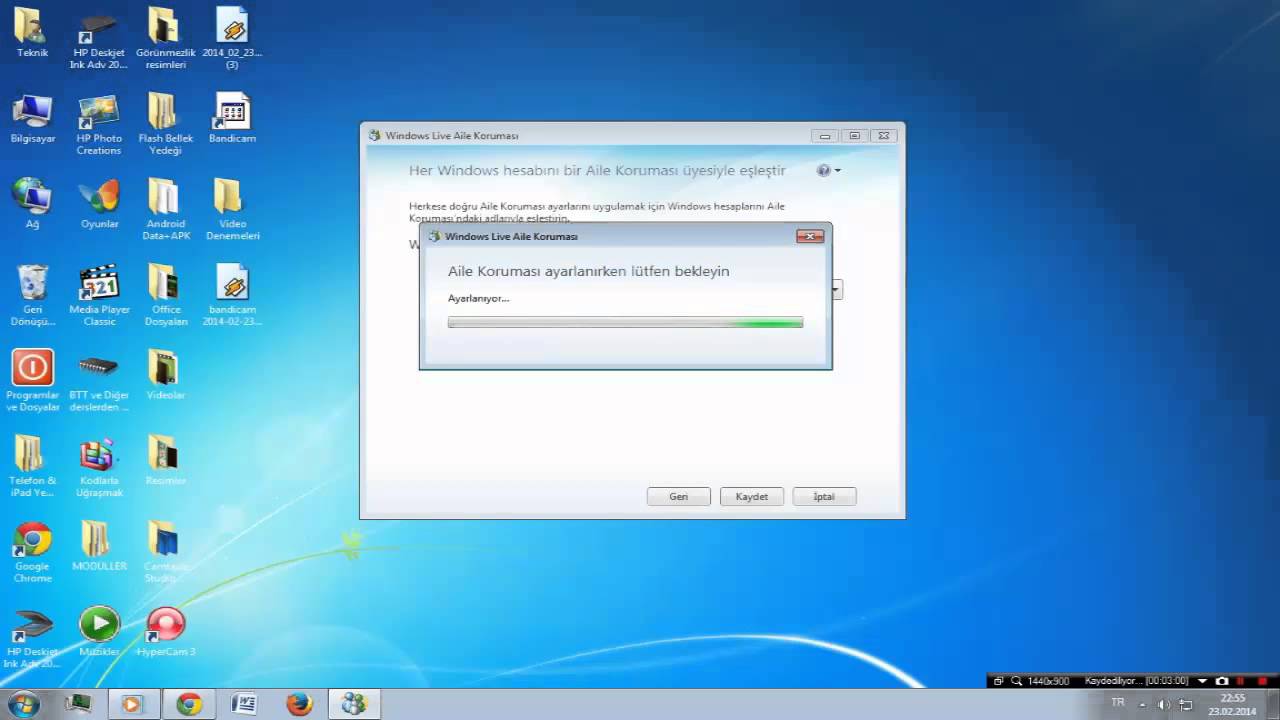Viewport: 1280px width, 720px height.
Task: Click the Bandicam magnifier icon
Action: coord(1017,681)
